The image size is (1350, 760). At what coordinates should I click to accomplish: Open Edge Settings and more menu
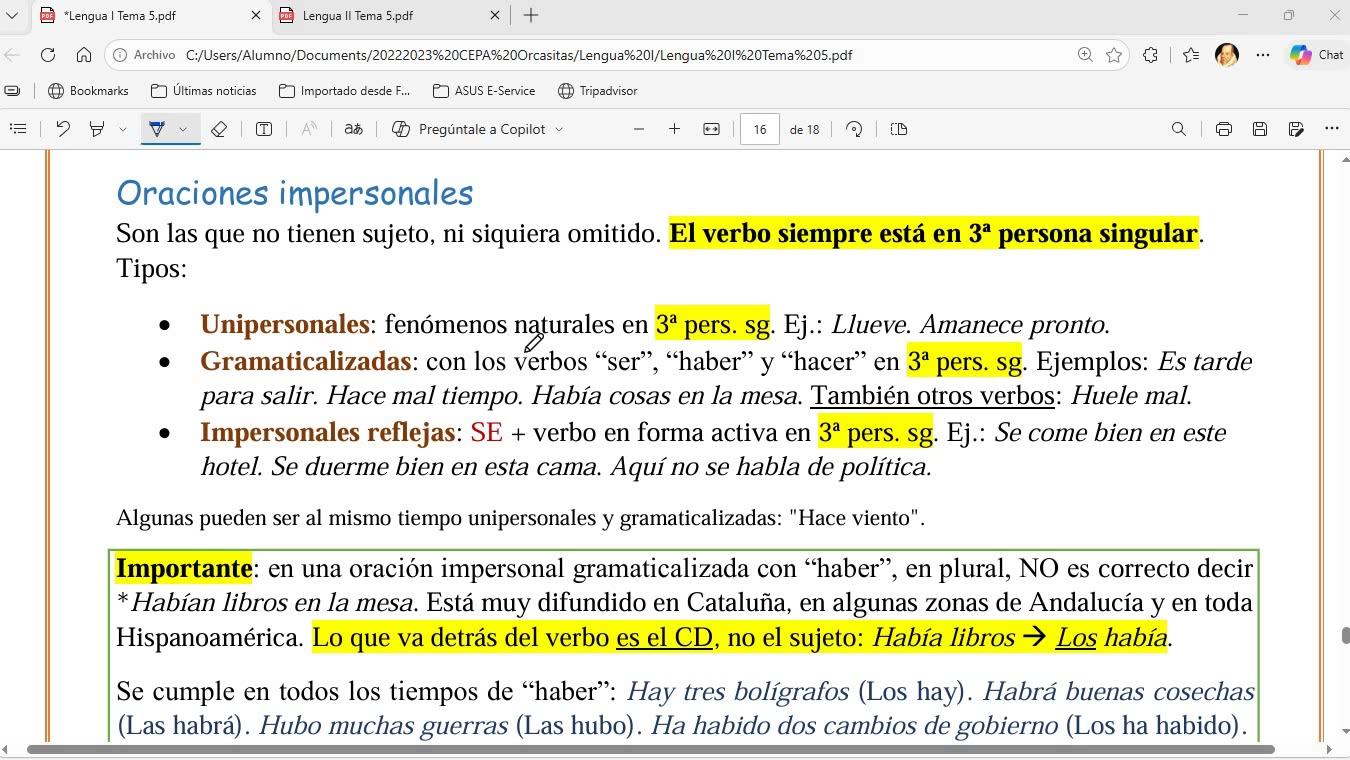(1263, 55)
